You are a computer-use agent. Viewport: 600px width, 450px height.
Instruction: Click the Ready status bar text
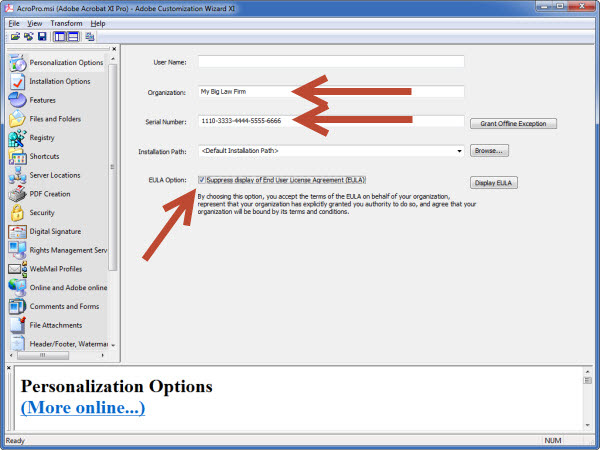pos(15,440)
